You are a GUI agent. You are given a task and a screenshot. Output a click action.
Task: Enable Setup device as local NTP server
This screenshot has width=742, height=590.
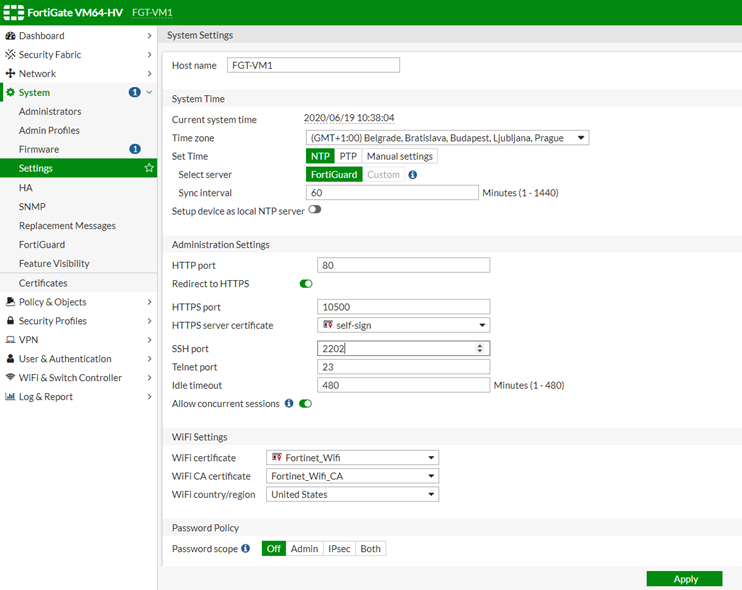[314, 210]
